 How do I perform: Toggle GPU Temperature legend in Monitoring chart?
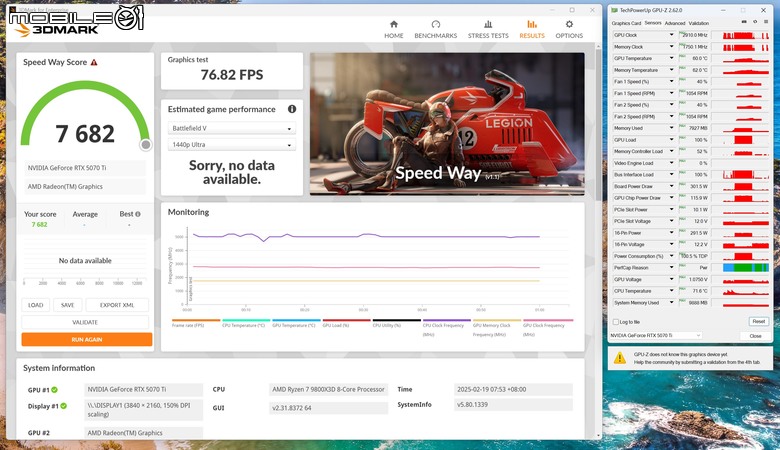(296, 323)
